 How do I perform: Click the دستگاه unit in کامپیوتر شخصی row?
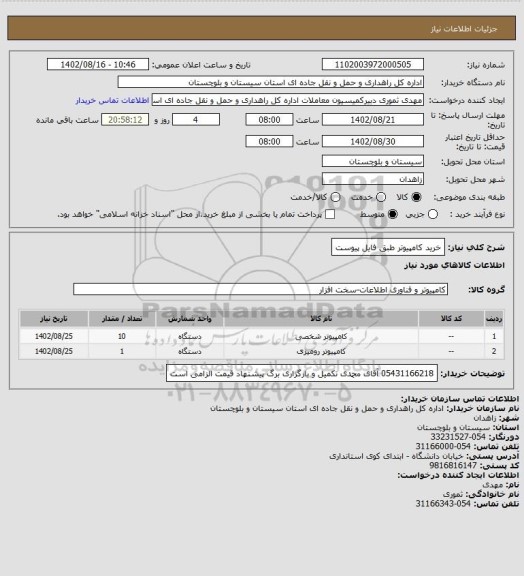[x=190, y=336]
